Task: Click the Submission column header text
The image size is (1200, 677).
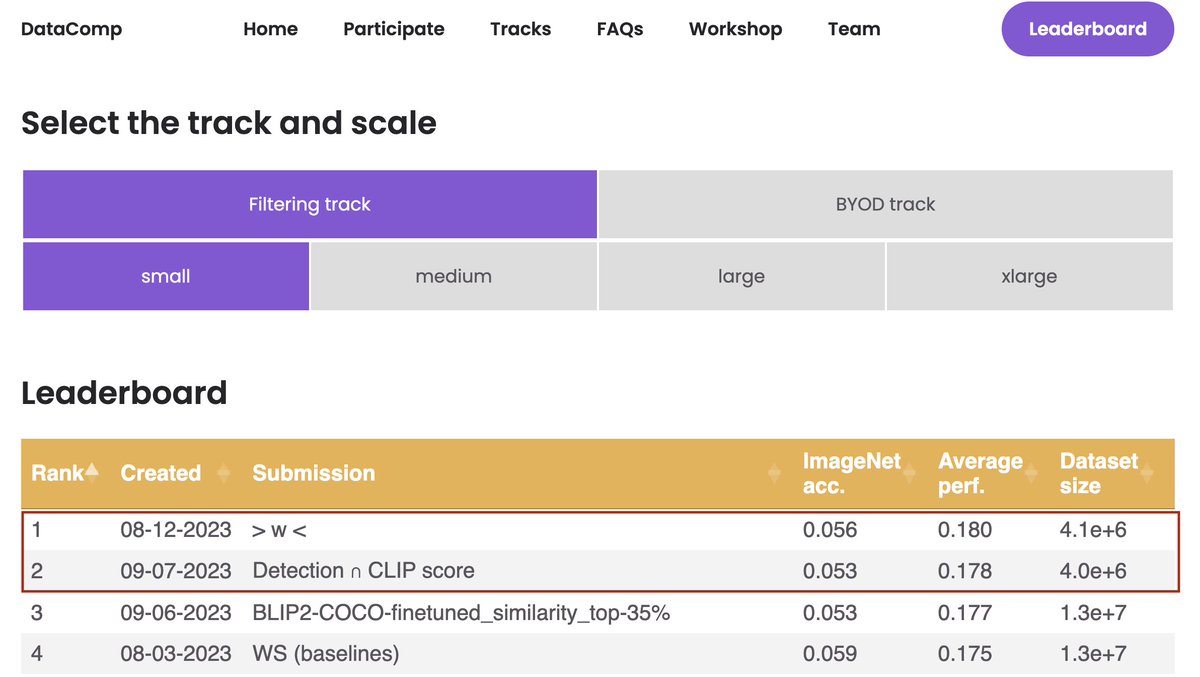Action: (314, 473)
